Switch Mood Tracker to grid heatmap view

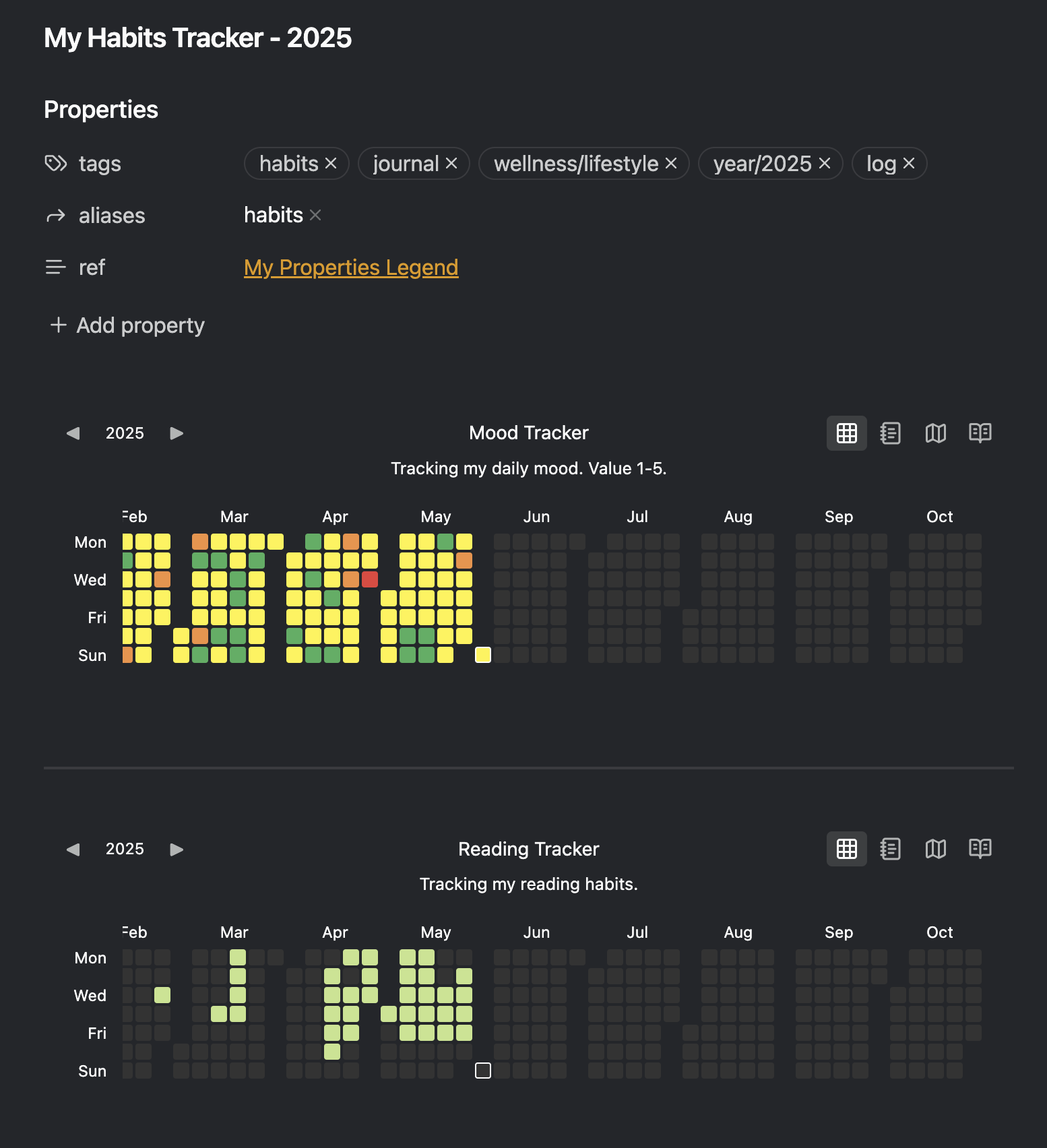(x=846, y=433)
